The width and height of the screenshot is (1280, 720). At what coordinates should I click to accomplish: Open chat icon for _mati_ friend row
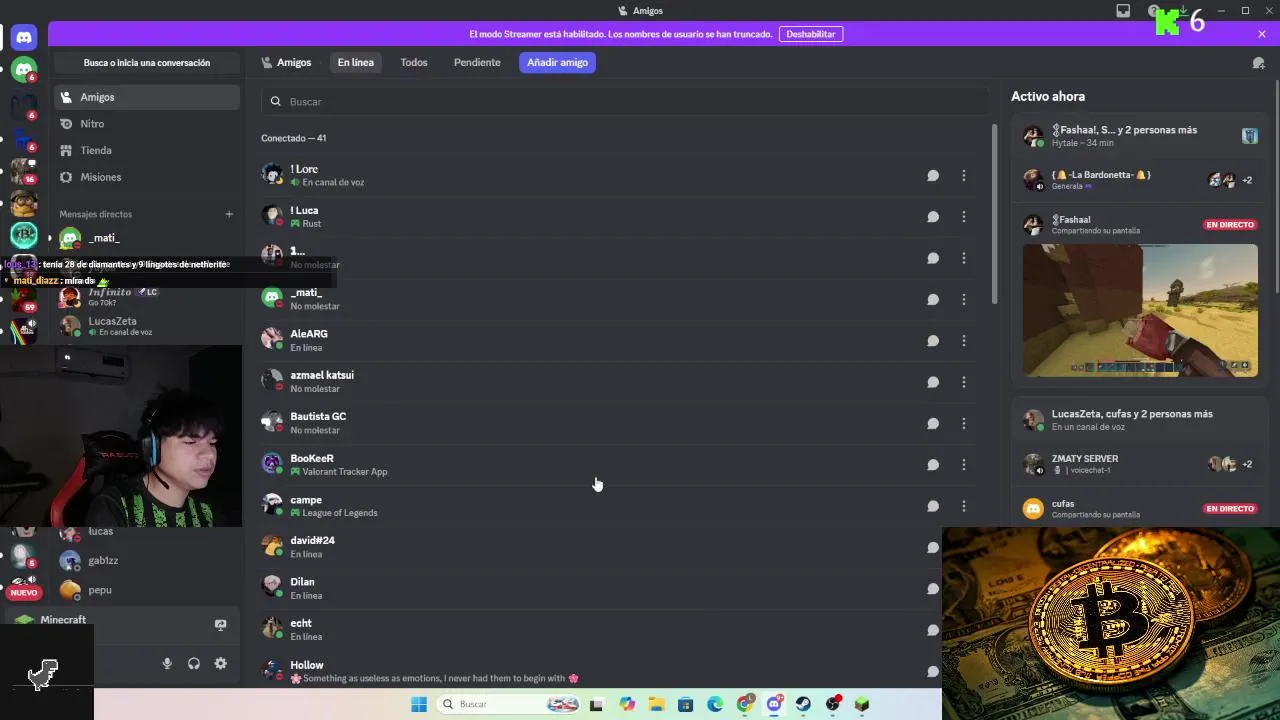click(933, 300)
